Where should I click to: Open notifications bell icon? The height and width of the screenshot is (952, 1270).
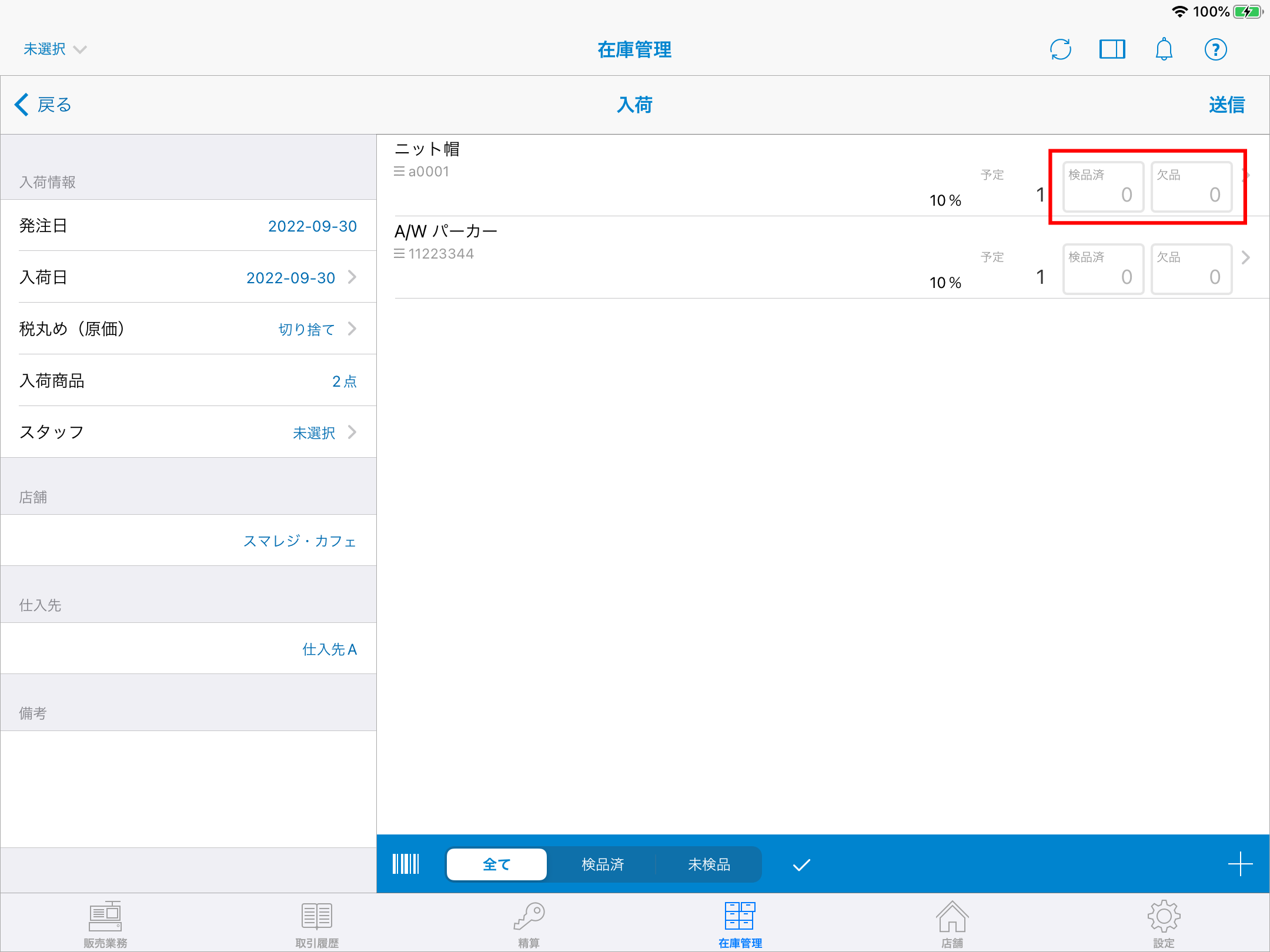[1164, 49]
